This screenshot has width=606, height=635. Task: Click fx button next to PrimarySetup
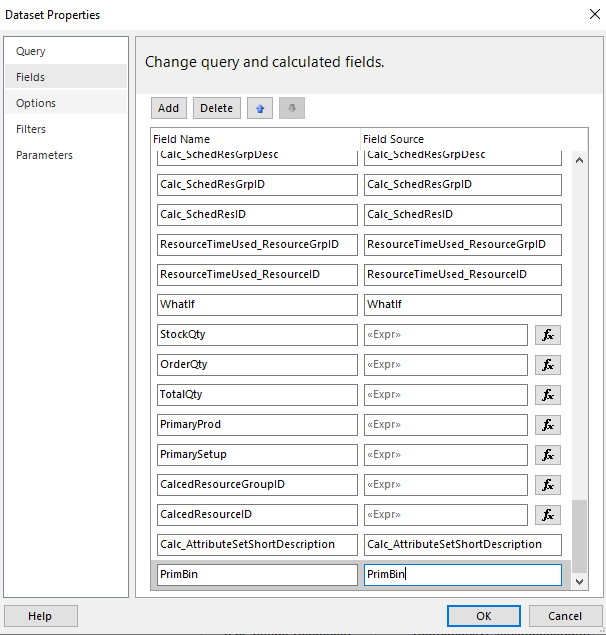(x=548, y=455)
